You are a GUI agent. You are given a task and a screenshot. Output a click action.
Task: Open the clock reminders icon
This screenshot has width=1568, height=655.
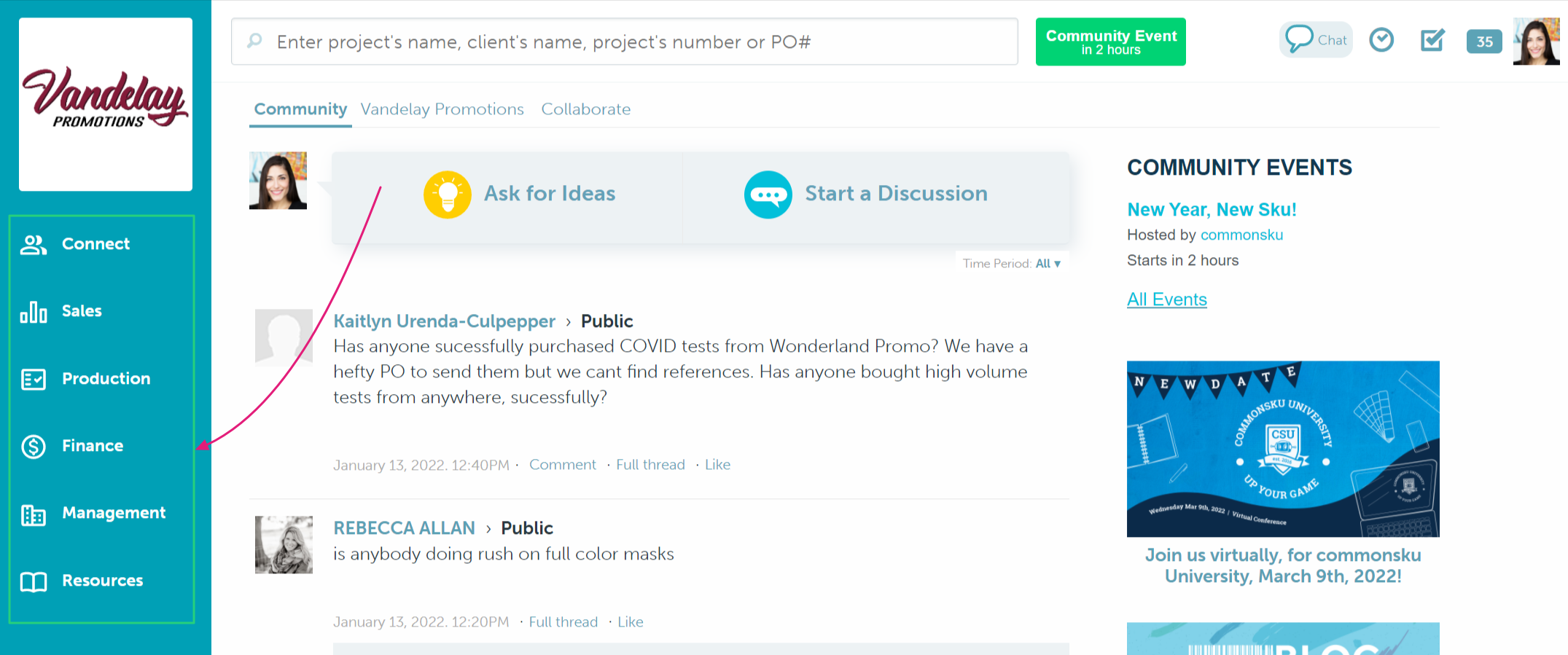1381,39
